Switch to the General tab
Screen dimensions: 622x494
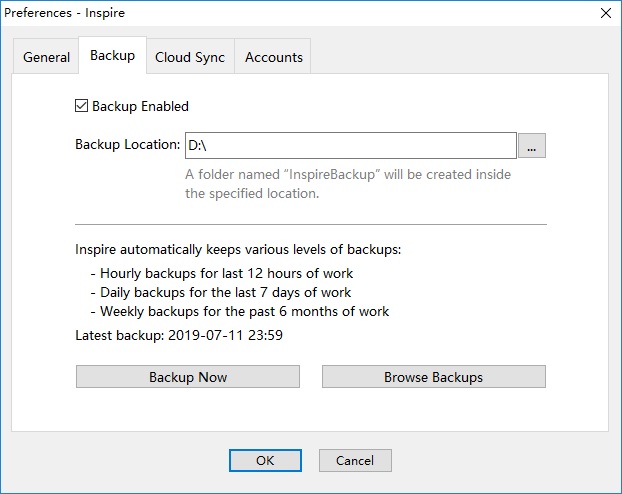46,57
